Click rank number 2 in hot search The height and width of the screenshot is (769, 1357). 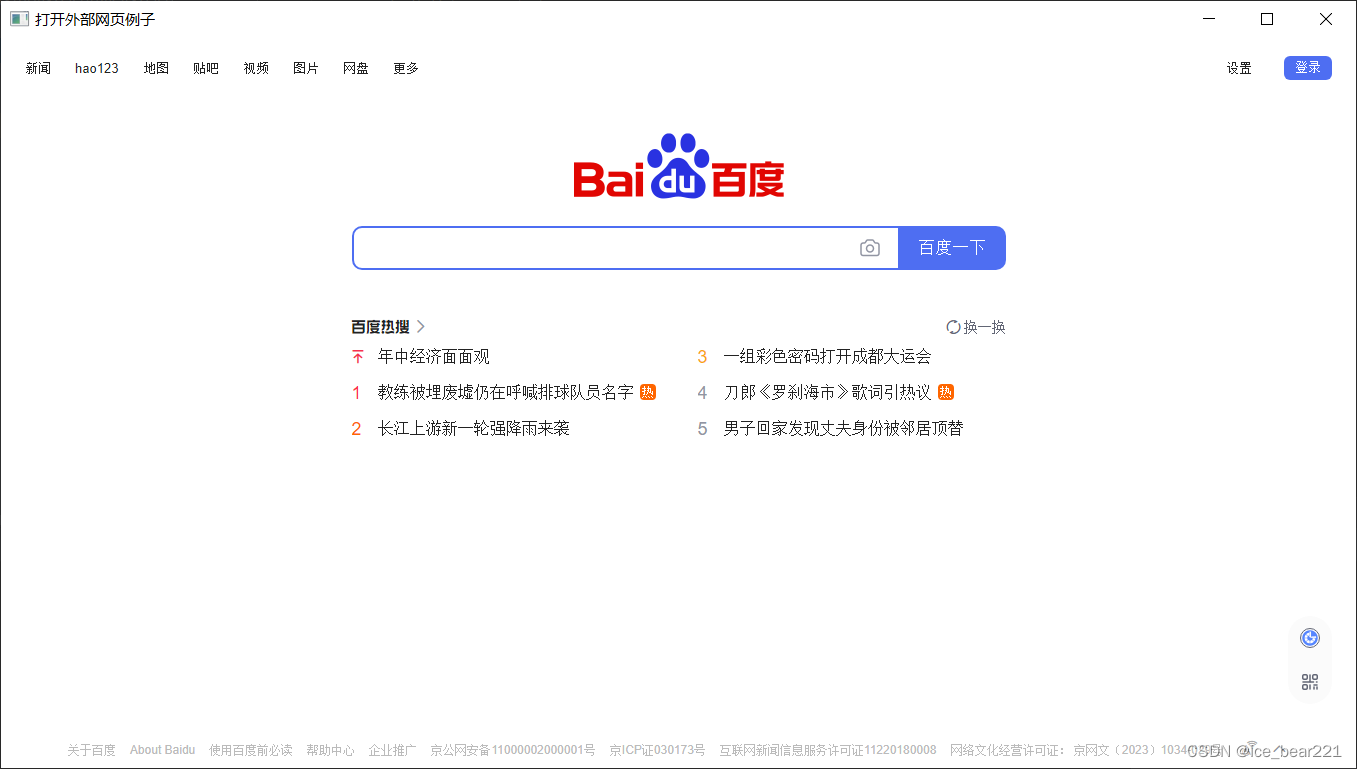(356, 429)
